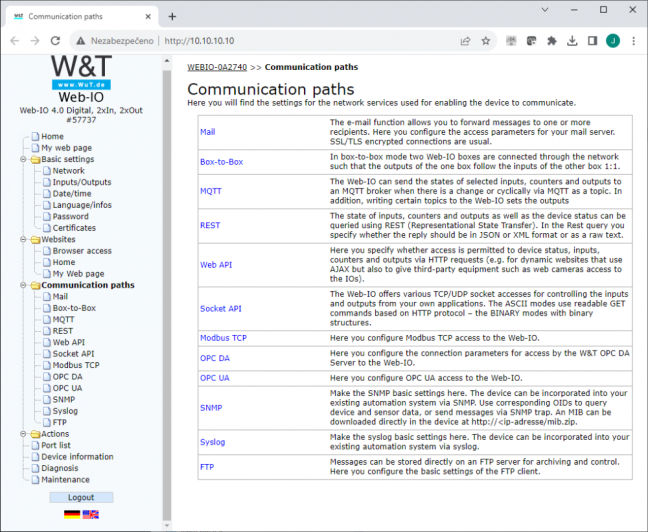648x532 pixels.
Task: Open Home under Websites folder
Action: click(x=64, y=262)
